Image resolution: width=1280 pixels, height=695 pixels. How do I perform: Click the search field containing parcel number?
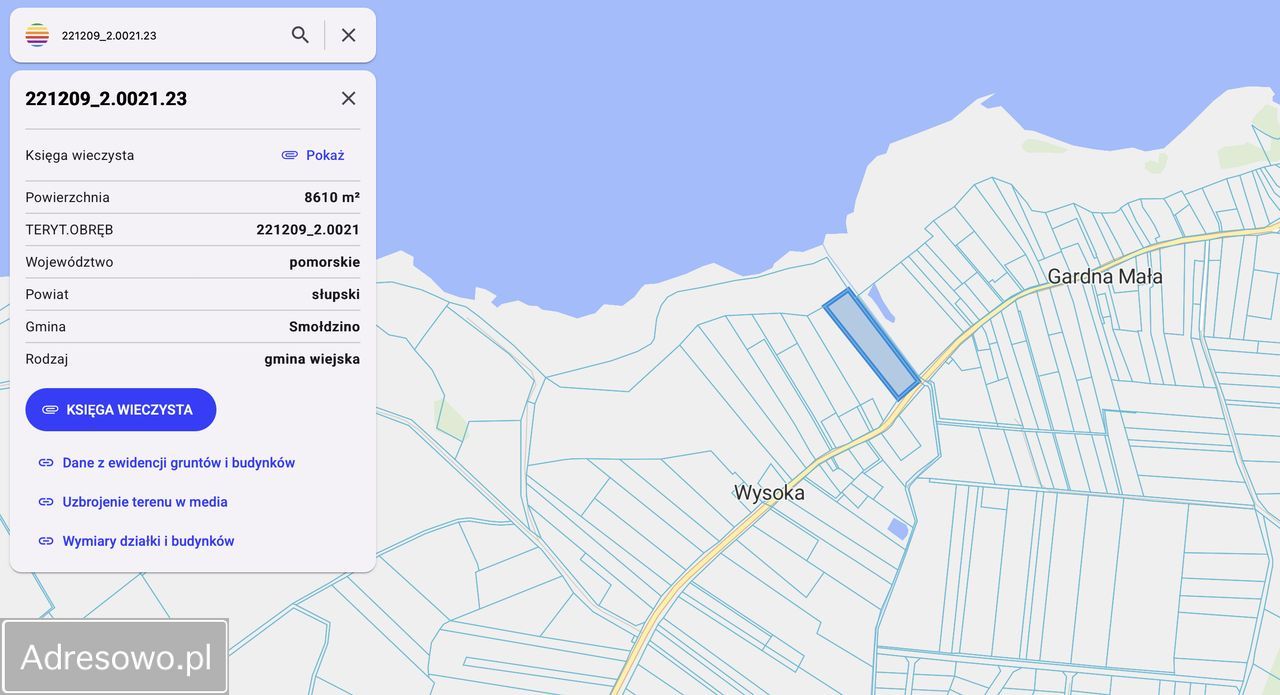170,35
